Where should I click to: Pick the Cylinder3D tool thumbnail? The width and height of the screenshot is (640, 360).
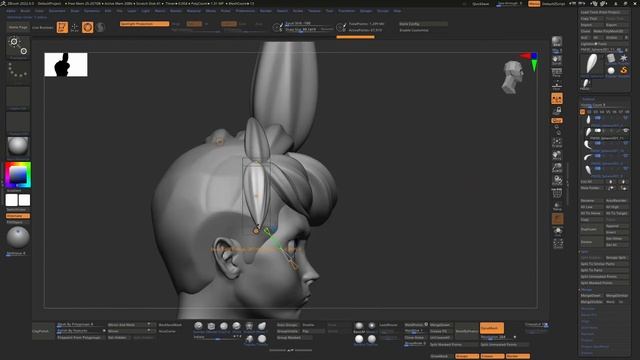[611, 58]
